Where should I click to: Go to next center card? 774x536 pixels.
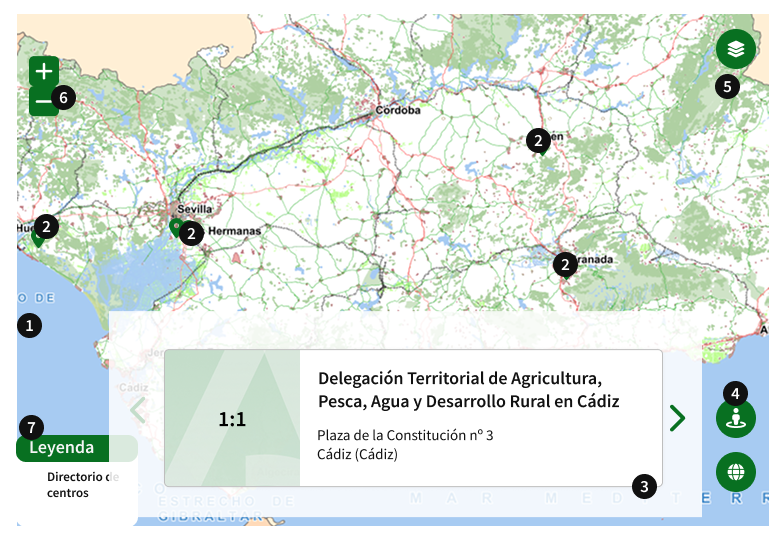point(678,418)
